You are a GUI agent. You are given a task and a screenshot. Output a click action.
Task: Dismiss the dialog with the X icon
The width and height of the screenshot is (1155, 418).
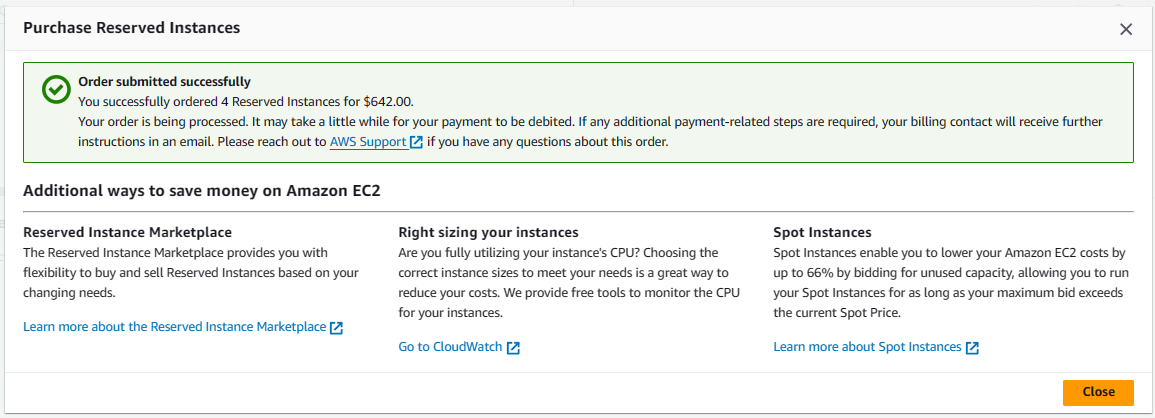pos(1126,29)
